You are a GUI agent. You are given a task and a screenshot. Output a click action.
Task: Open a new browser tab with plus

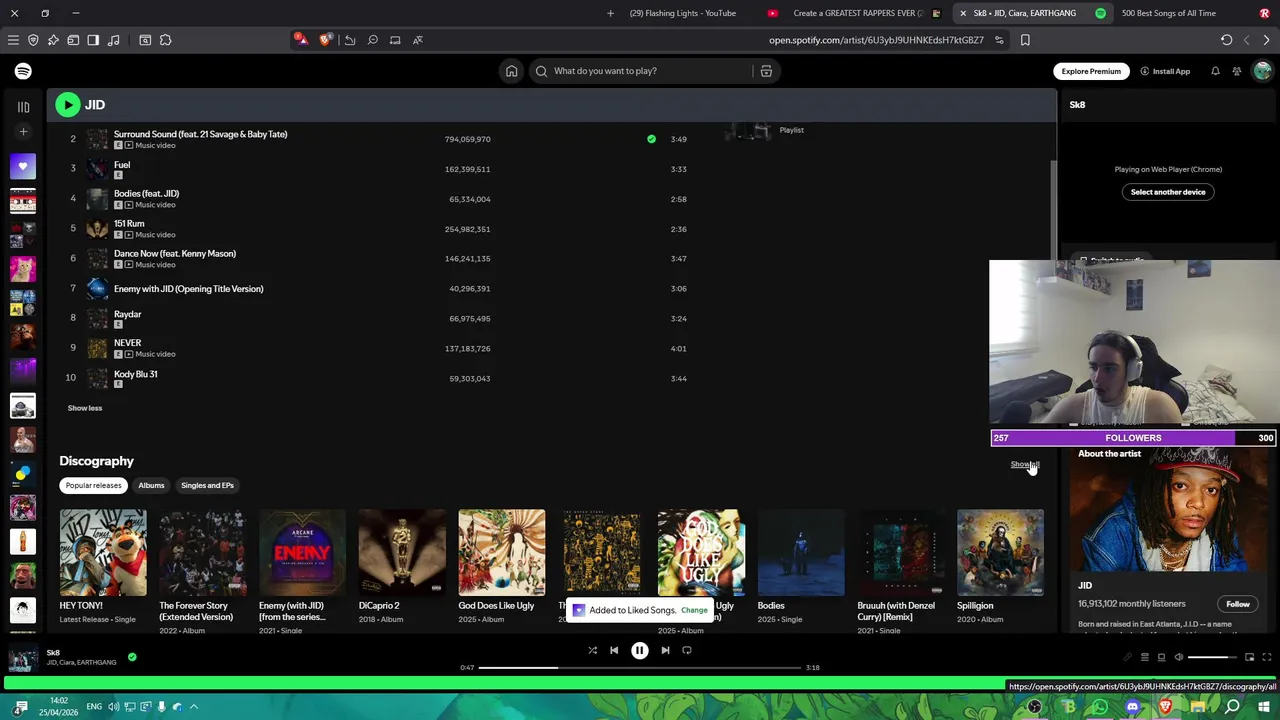click(610, 13)
